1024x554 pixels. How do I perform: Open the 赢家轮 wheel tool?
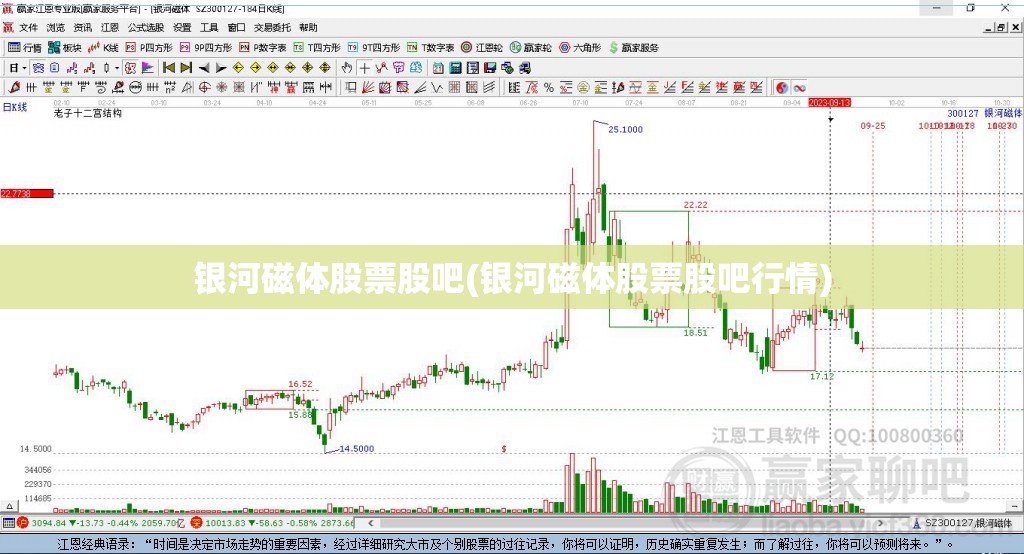530,48
